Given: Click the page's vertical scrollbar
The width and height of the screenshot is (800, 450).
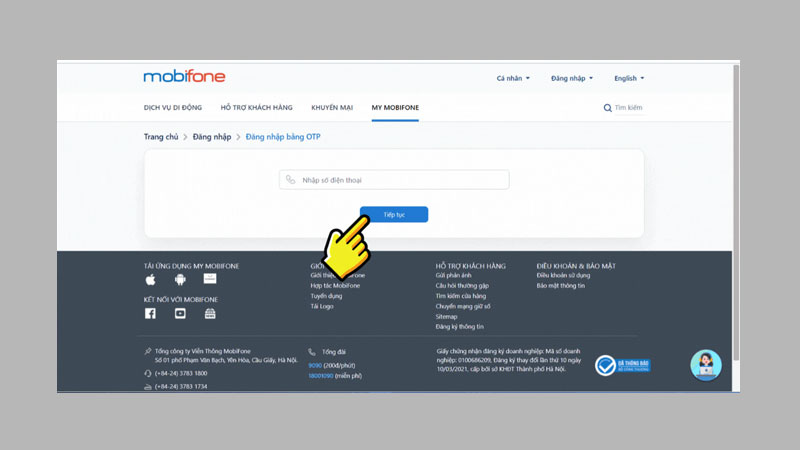Looking at the screenshot, I should coord(736,214).
